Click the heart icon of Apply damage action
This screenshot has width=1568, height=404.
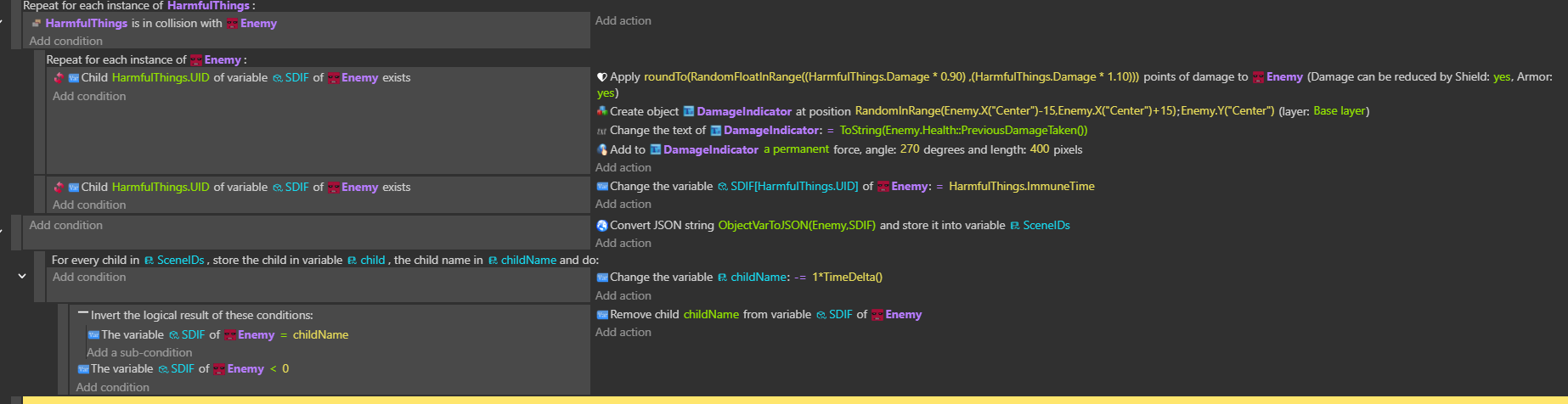coord(602,77)
